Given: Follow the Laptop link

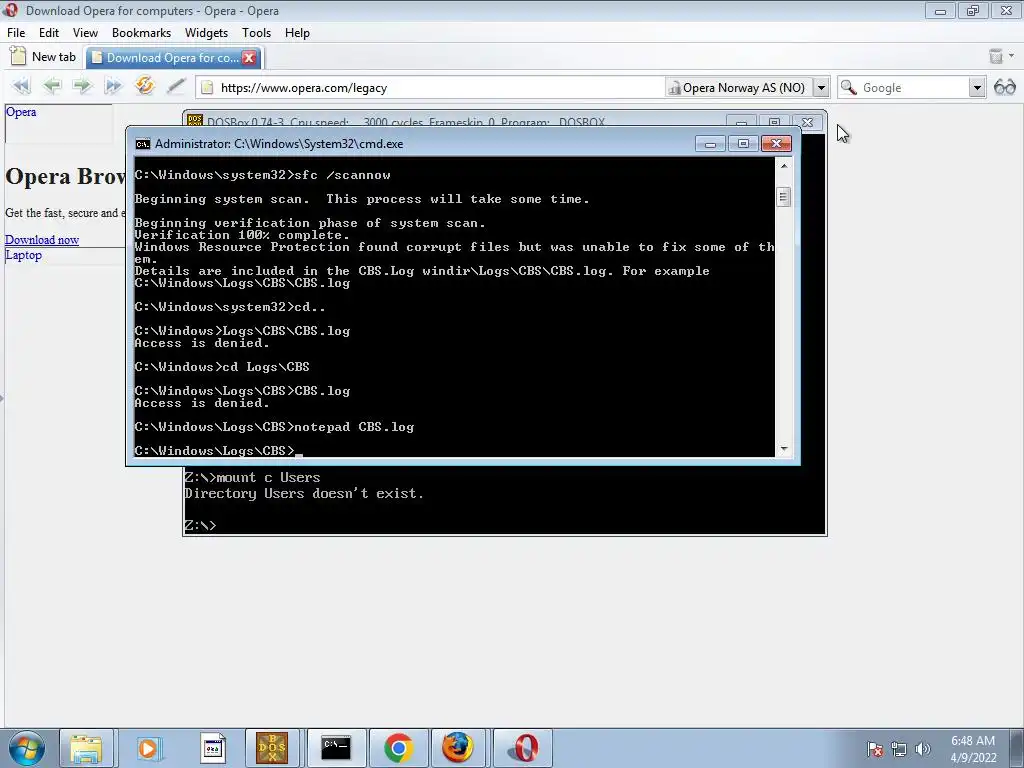Looking at the screenshot, I should [24, 255].
